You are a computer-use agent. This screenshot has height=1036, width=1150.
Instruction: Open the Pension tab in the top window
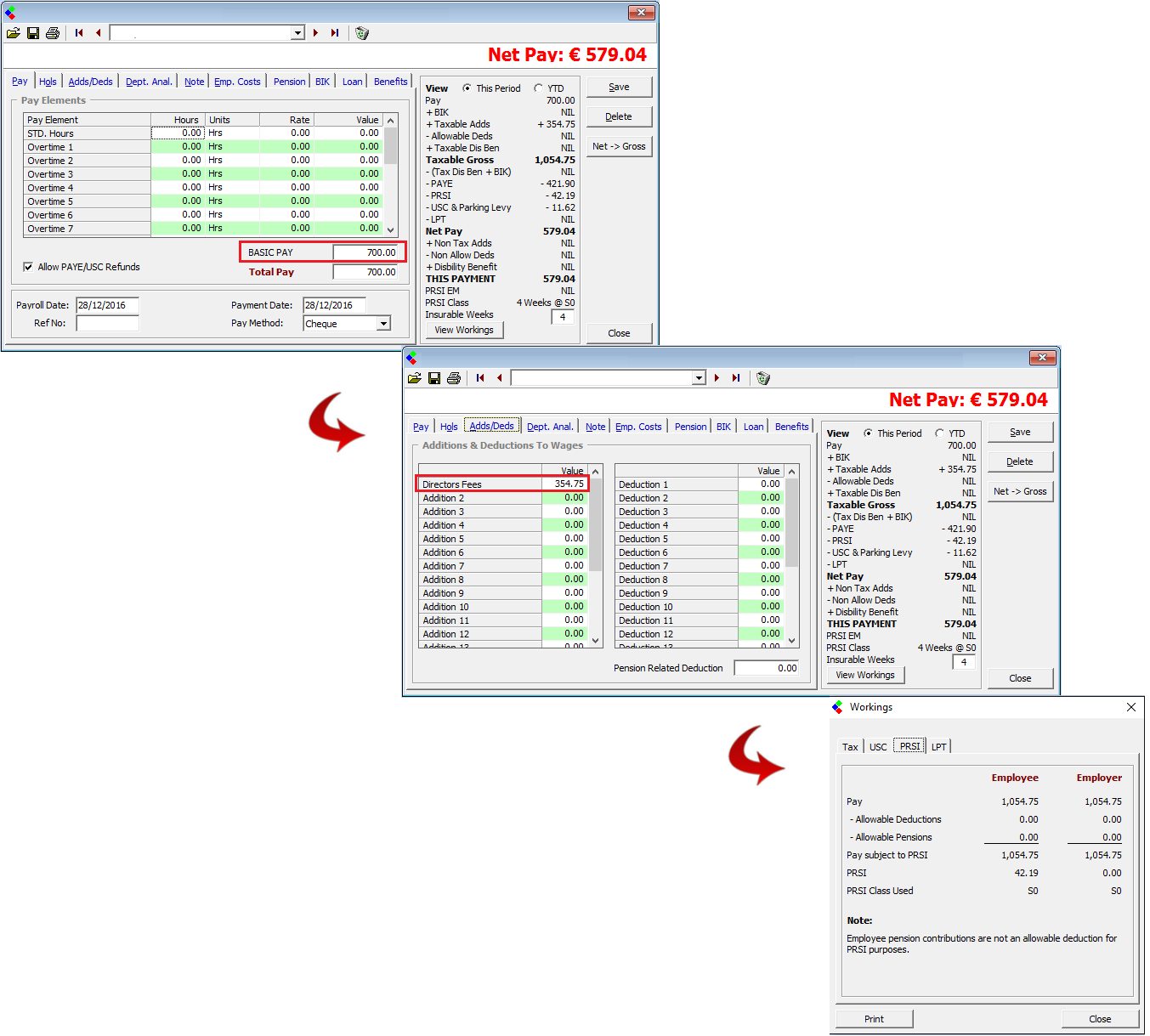[x=289, y=82]
